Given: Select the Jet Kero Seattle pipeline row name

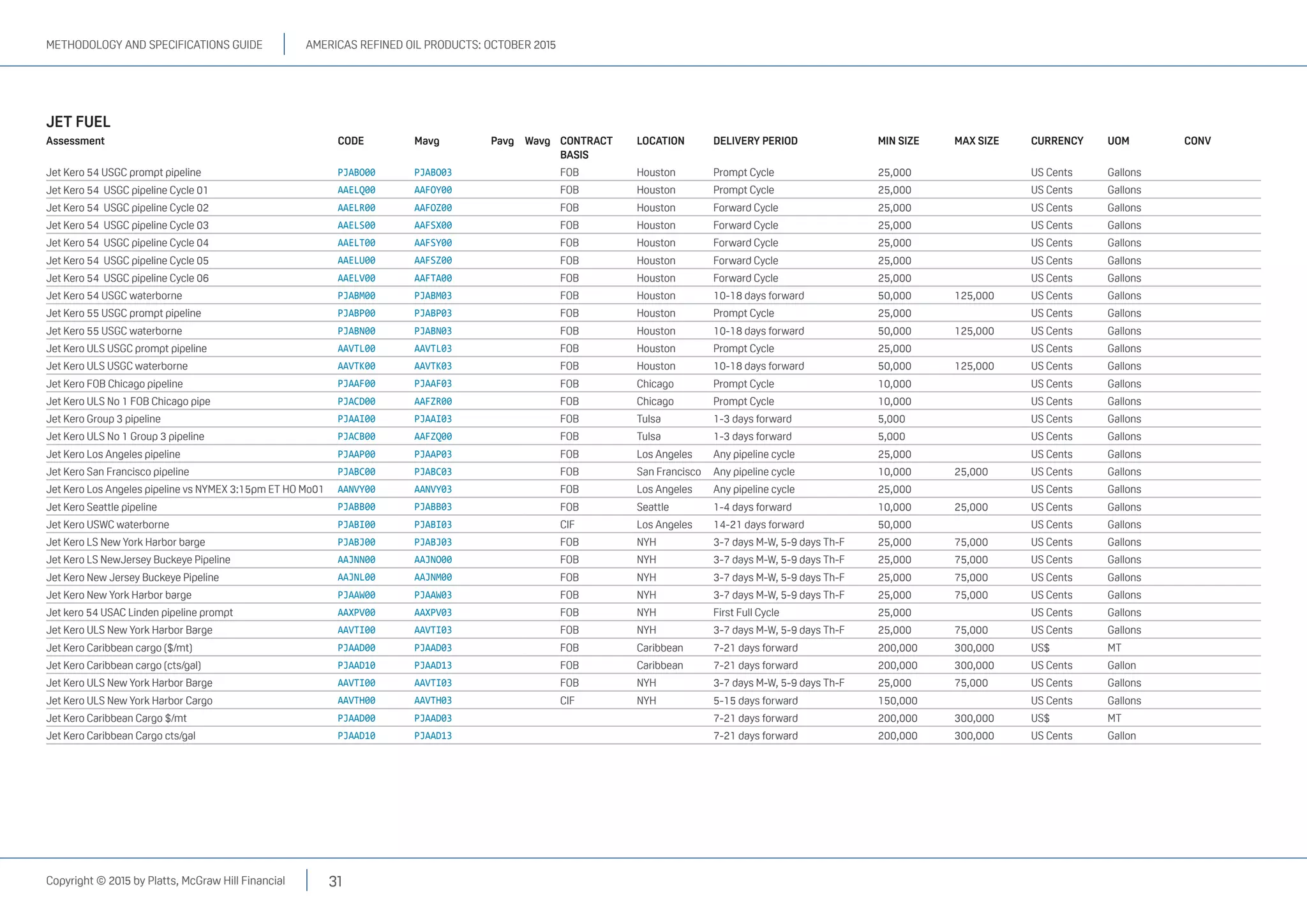Looking at the screenshot, I should (101, 507).
